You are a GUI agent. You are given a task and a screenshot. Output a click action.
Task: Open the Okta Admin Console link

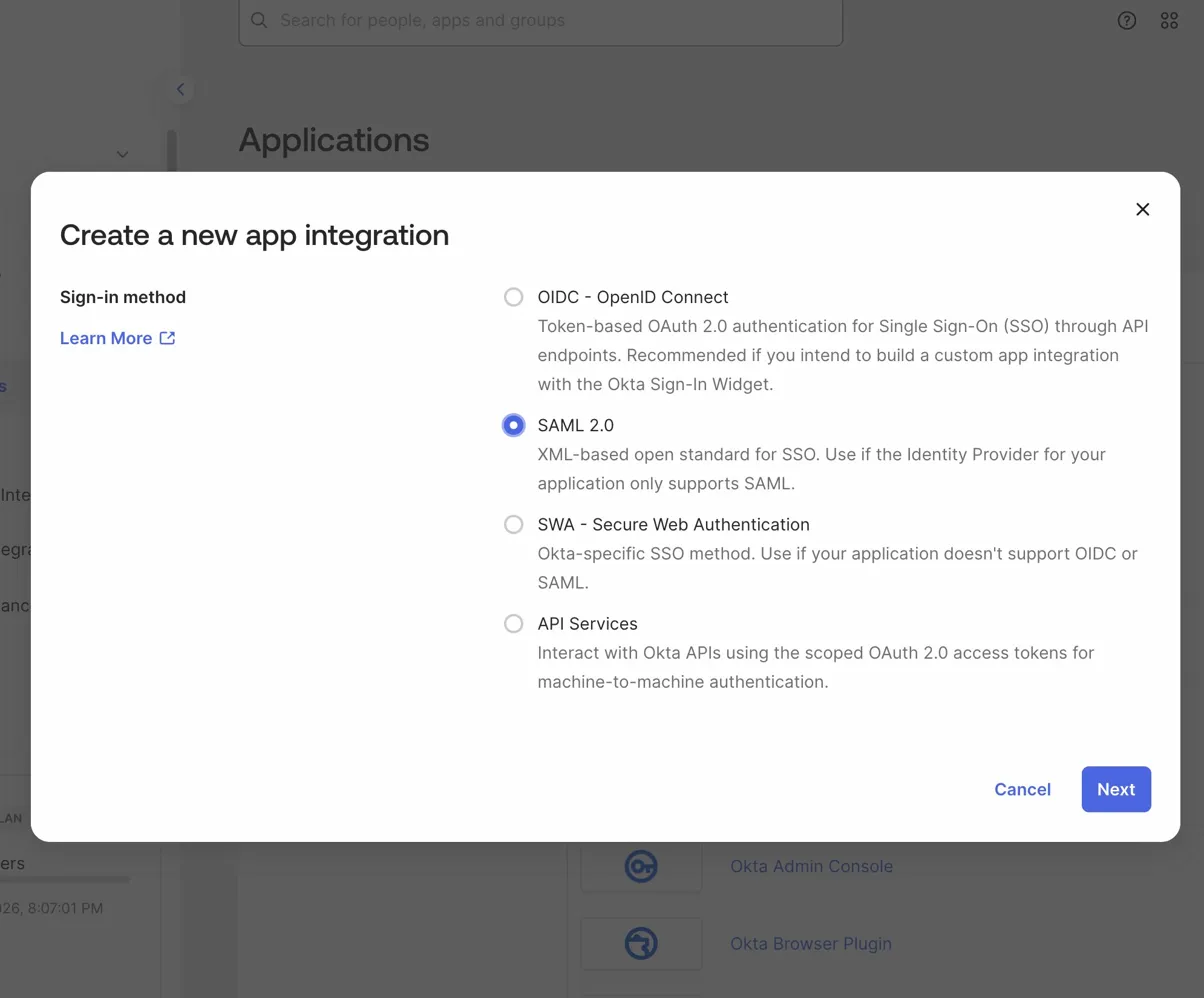click(x=811, y=866)
